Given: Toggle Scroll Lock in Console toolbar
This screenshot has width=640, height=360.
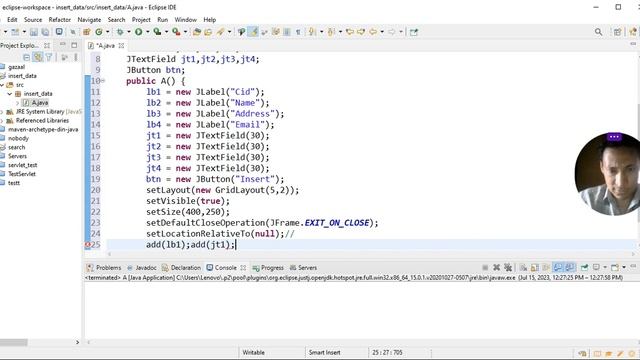Looking at the screenshot, I should coord(535,267).
